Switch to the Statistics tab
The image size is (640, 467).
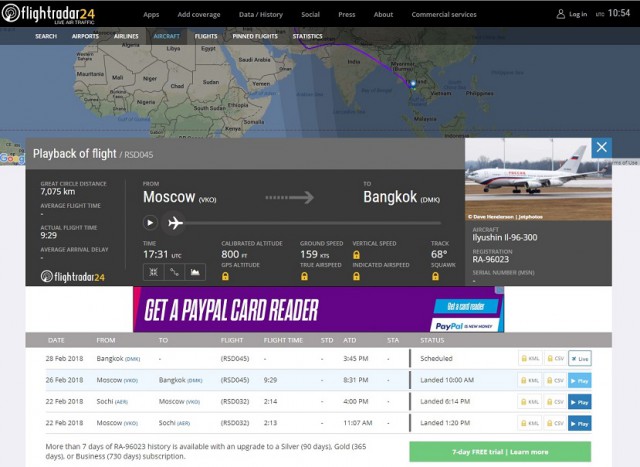coord(307,36)
